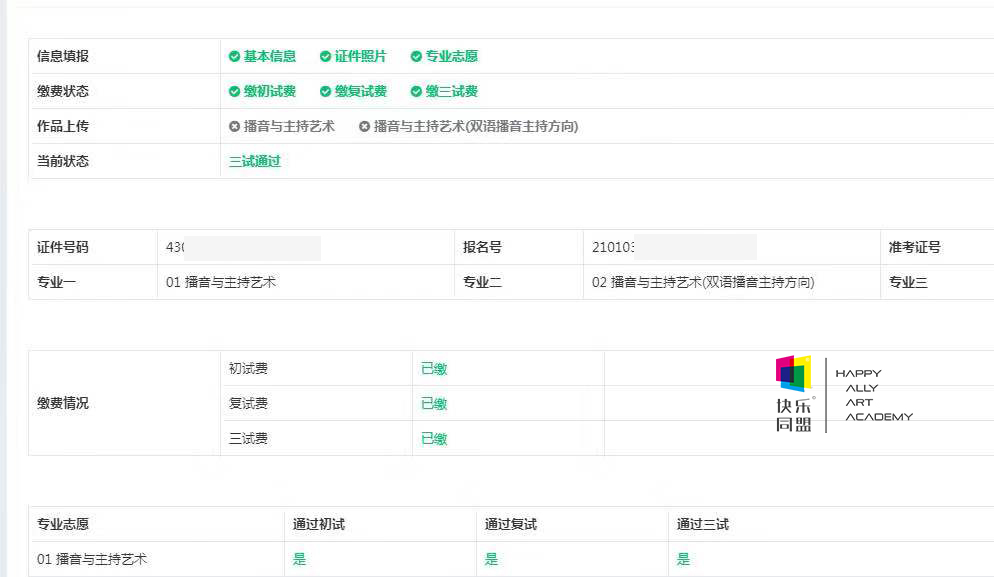The width and height of the screenshot is (994, 577).
Task: Click 是 under 通过复试 column
Action: coord(491,559)
